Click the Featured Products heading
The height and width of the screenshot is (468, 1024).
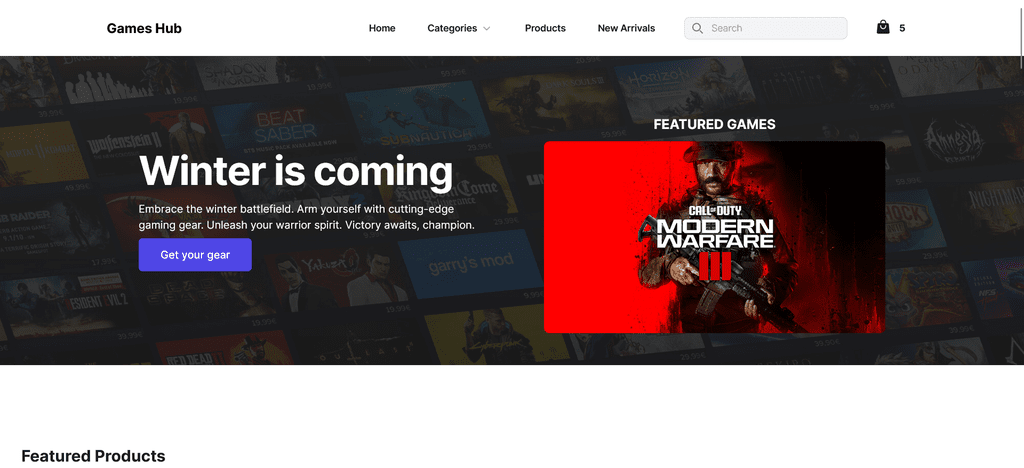click(x=93, y=456)
